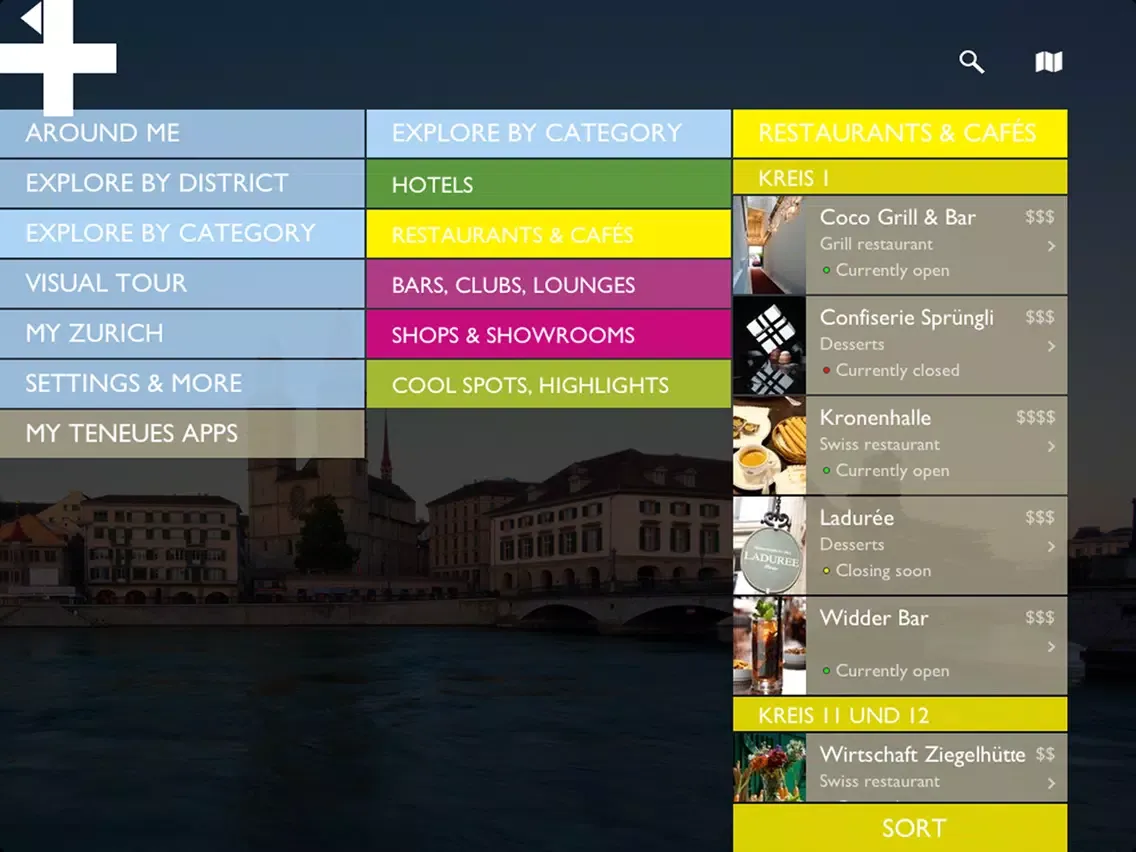Tap Confiserie Sprüngli's $$$ price rating
The width and height of the screenshot is (1136, 852).
click(x=1040, y=317)
